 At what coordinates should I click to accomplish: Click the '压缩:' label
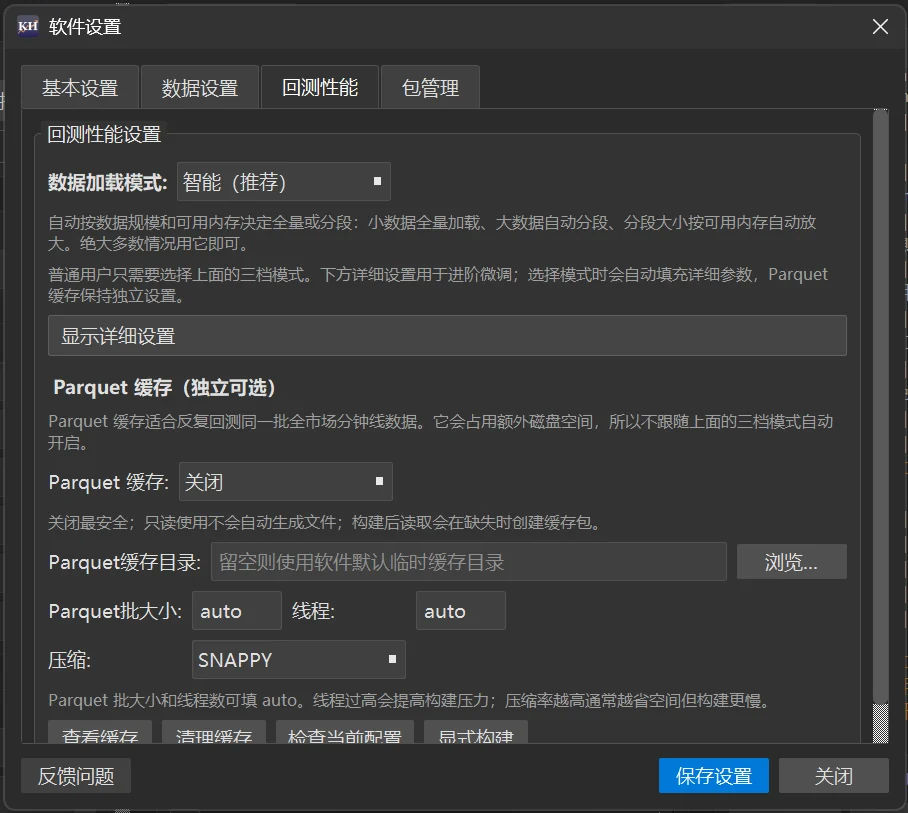point(69,660)
